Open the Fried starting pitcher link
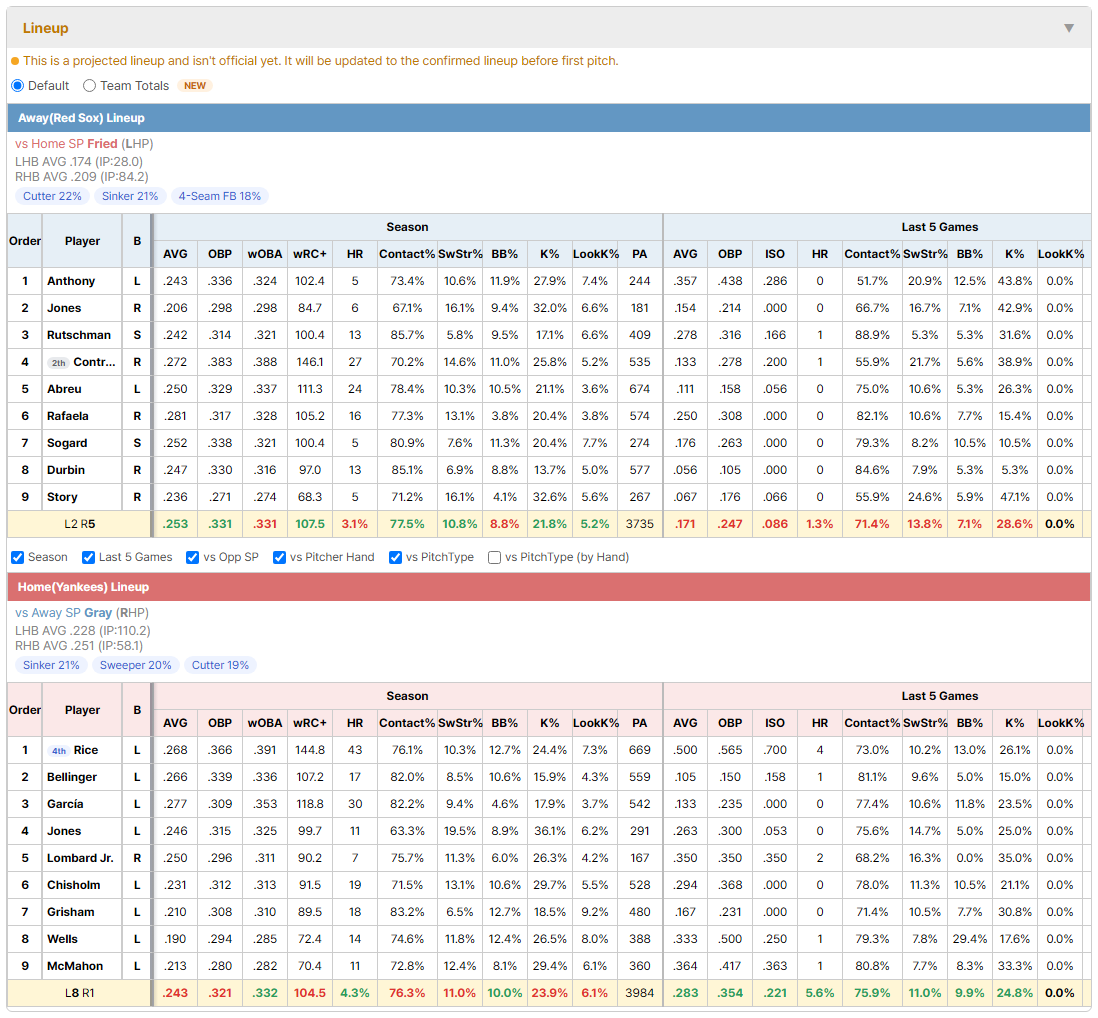The image size is (1098, 1018). point(102,144)
